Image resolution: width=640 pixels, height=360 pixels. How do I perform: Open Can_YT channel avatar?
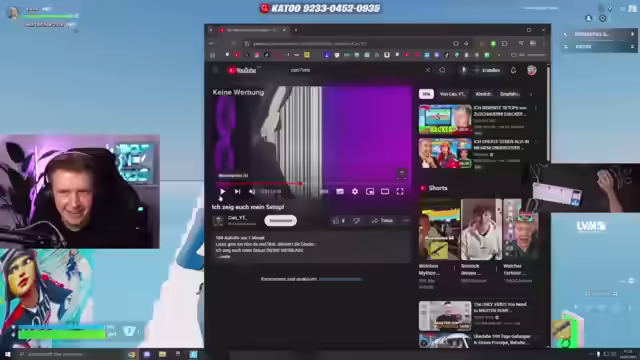(218, 221)
